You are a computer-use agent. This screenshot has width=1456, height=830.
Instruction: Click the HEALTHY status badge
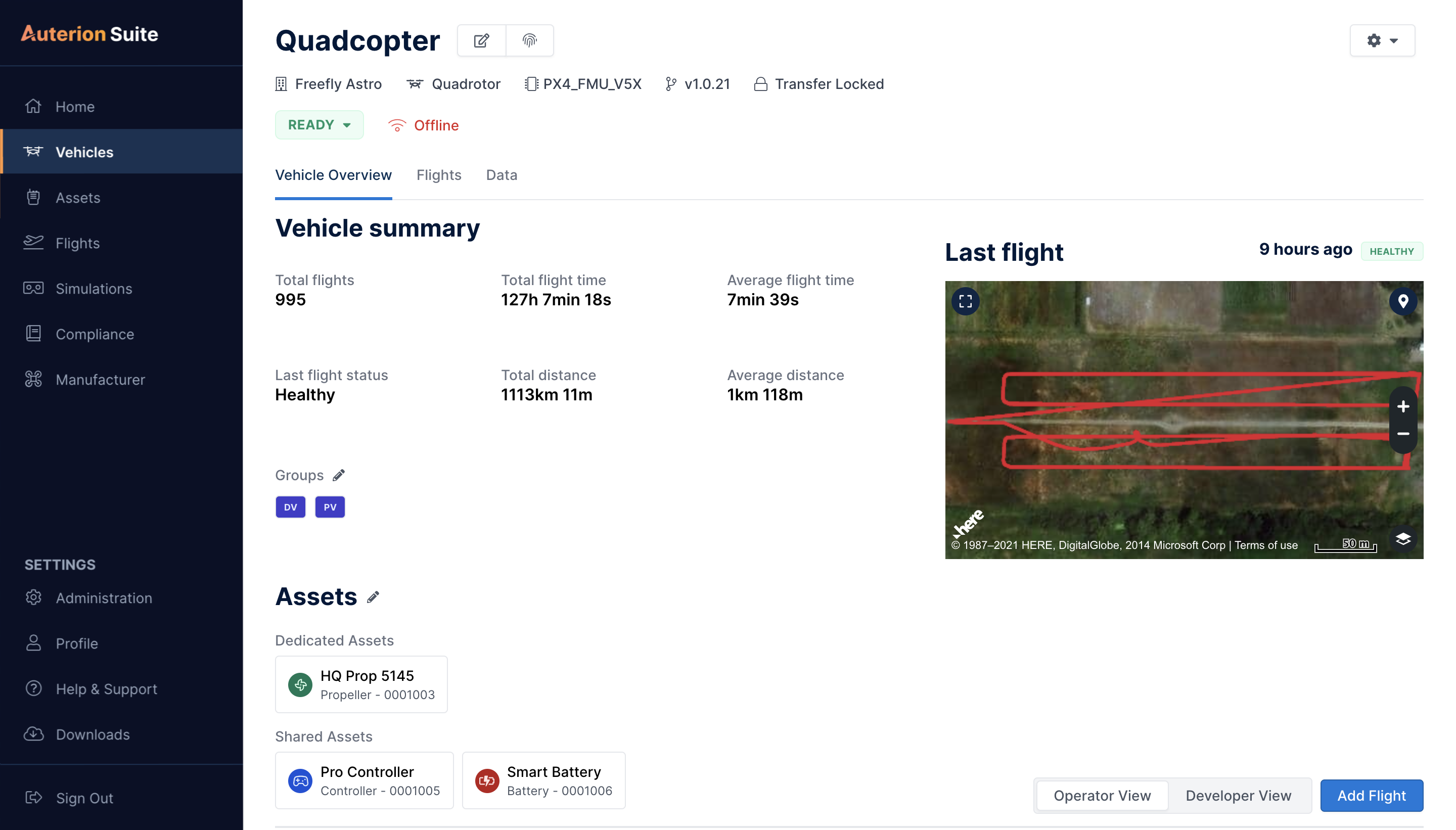1392,251
